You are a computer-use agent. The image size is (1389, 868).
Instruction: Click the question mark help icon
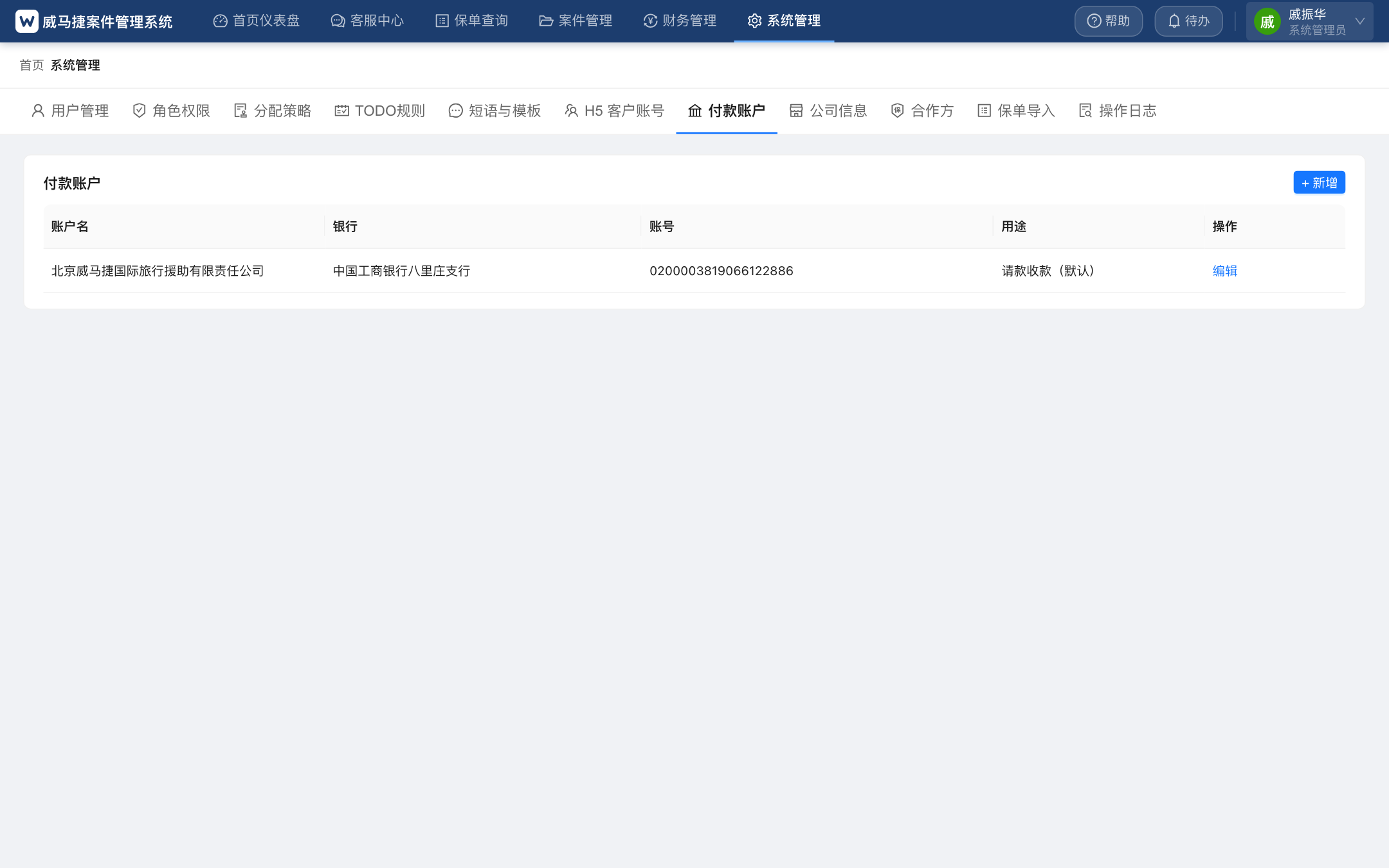click(1094, 21)
